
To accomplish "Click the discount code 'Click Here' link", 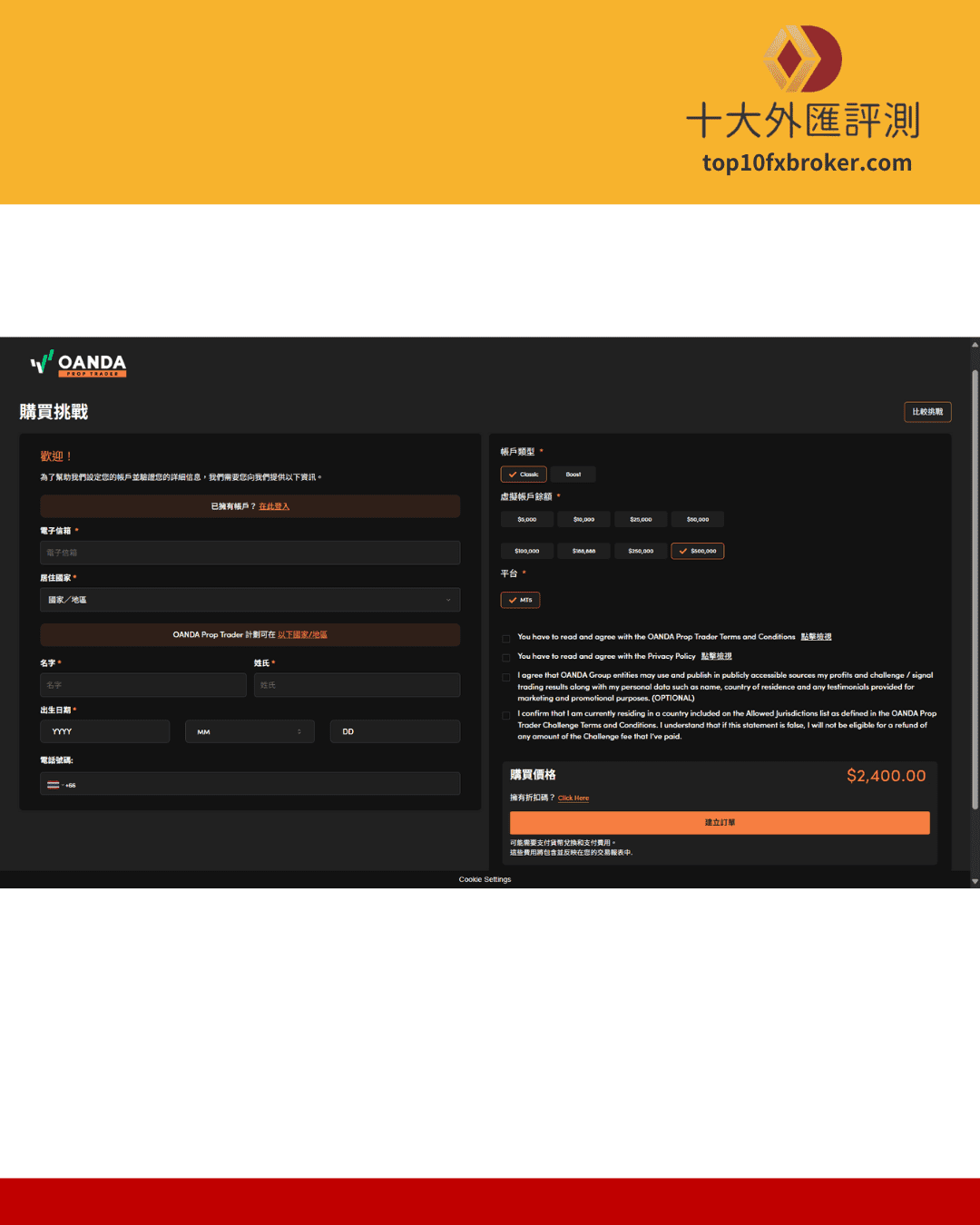I will 573,799.
